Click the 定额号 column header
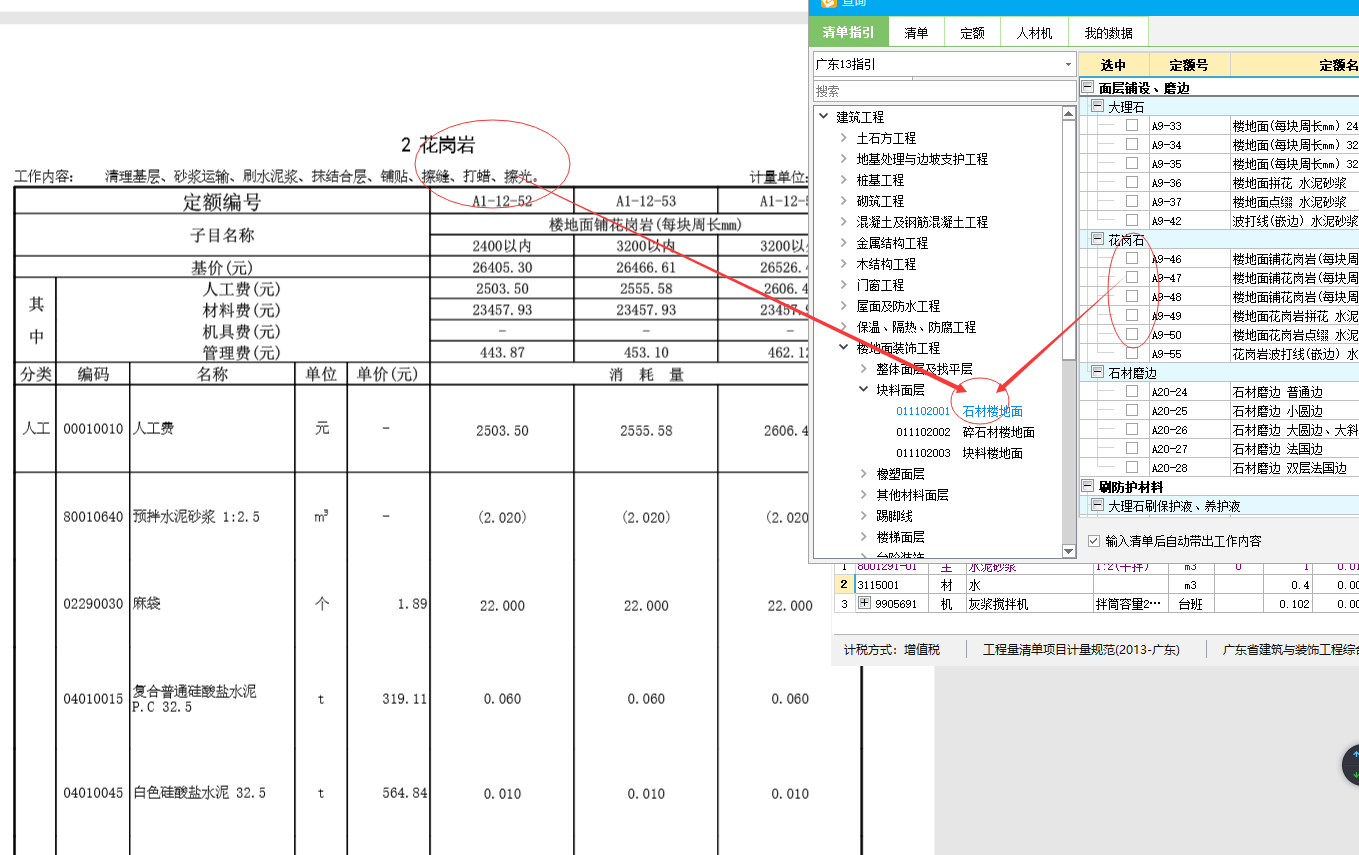 click(x=1189, y=65)
